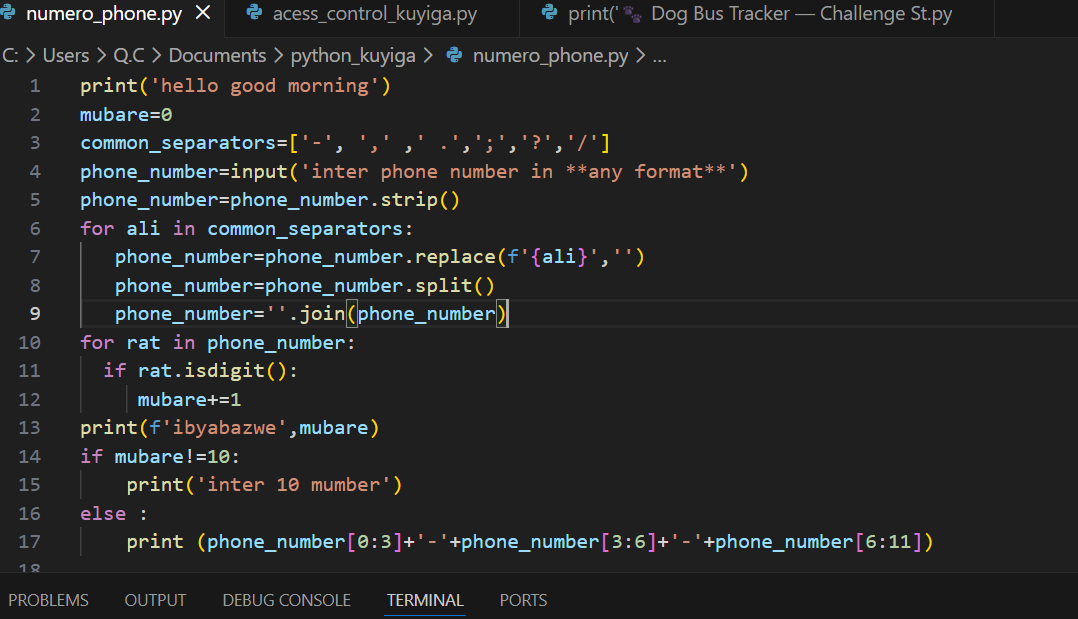
Task: Select the Q.C breadcrumb segment
Action: click(129, 56)
